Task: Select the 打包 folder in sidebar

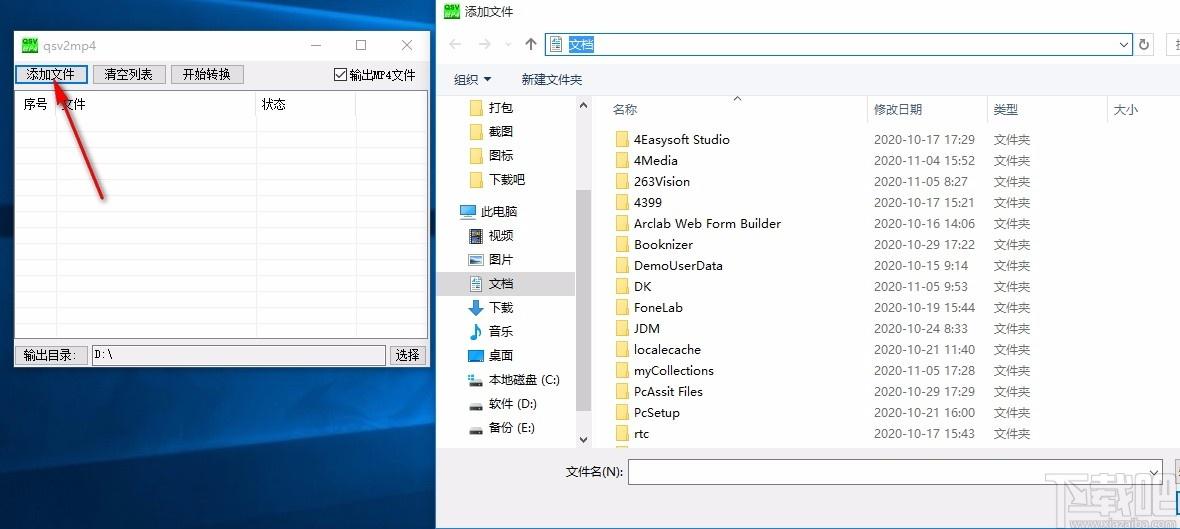Action: [x=491, y=108]
